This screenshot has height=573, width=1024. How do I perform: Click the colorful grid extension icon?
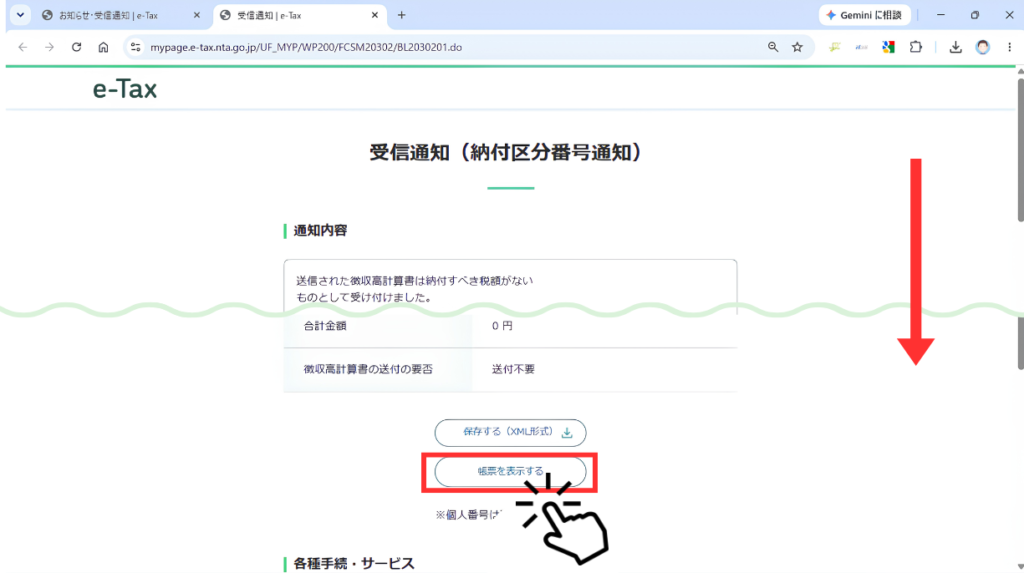888,47
